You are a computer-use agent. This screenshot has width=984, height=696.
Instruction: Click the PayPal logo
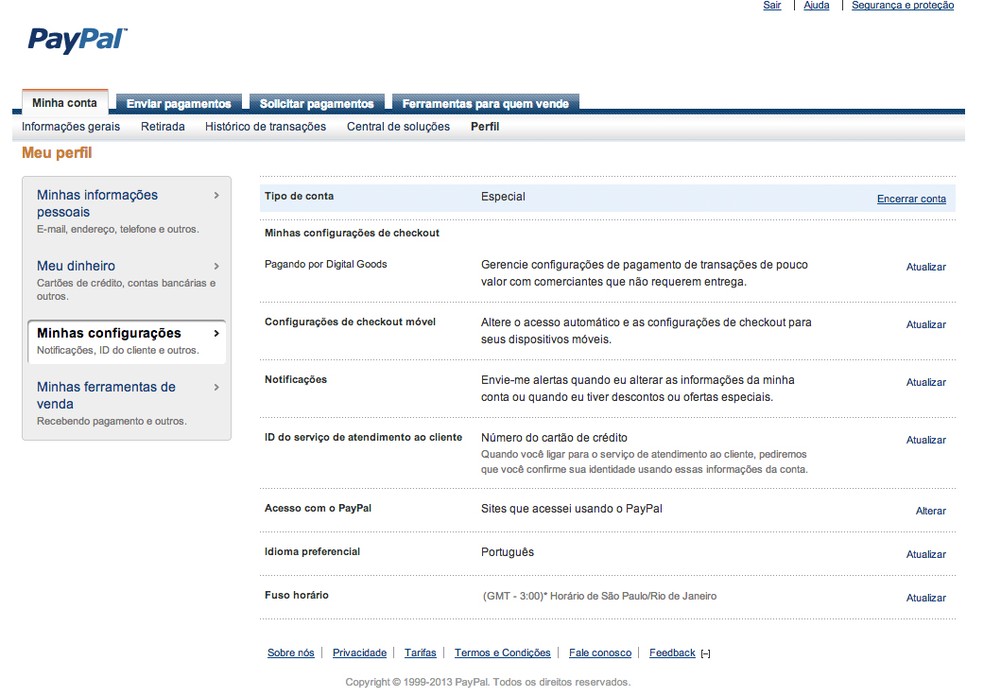pos(77,40)
